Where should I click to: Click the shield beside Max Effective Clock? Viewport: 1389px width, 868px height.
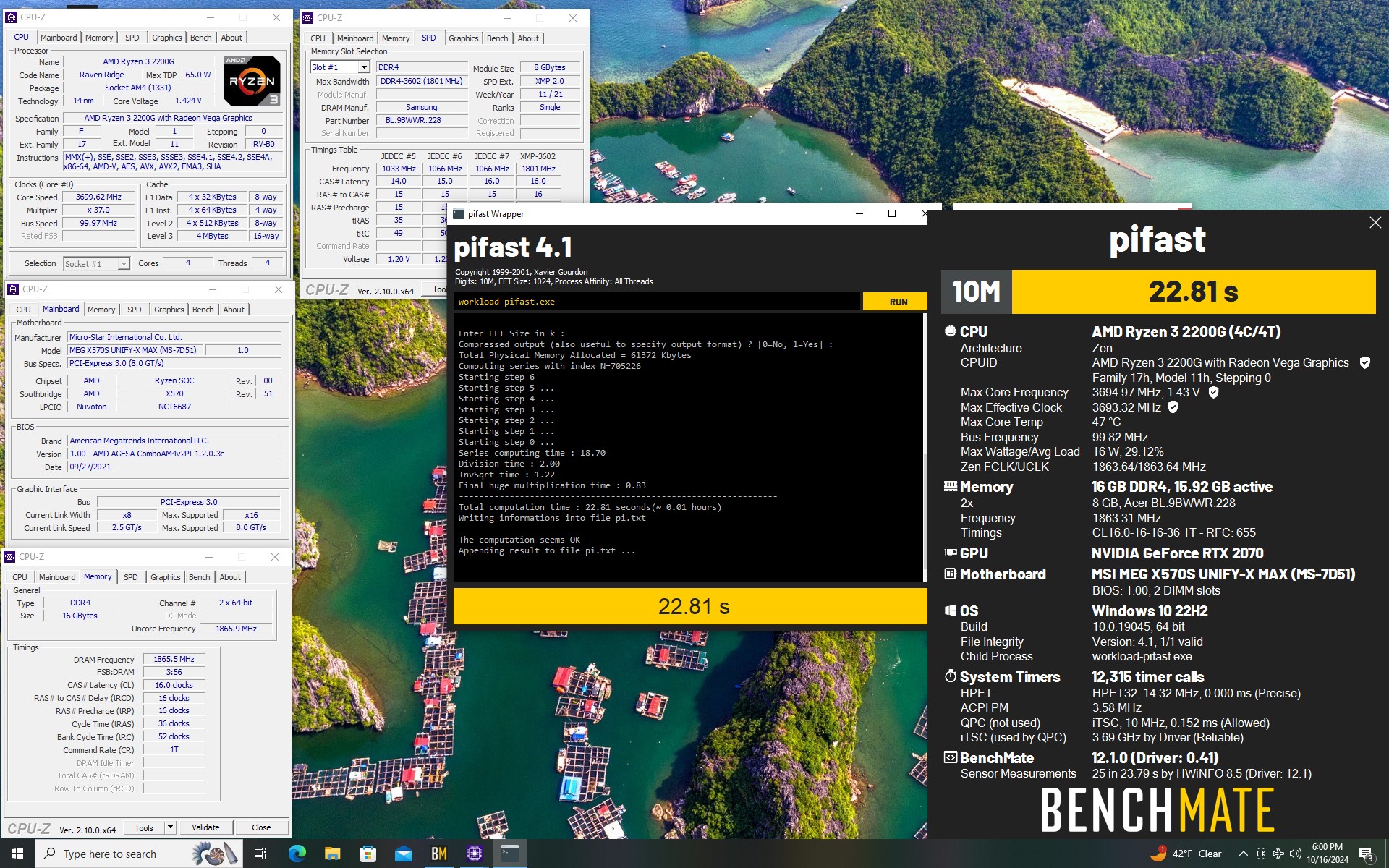tap(1173, 407)
